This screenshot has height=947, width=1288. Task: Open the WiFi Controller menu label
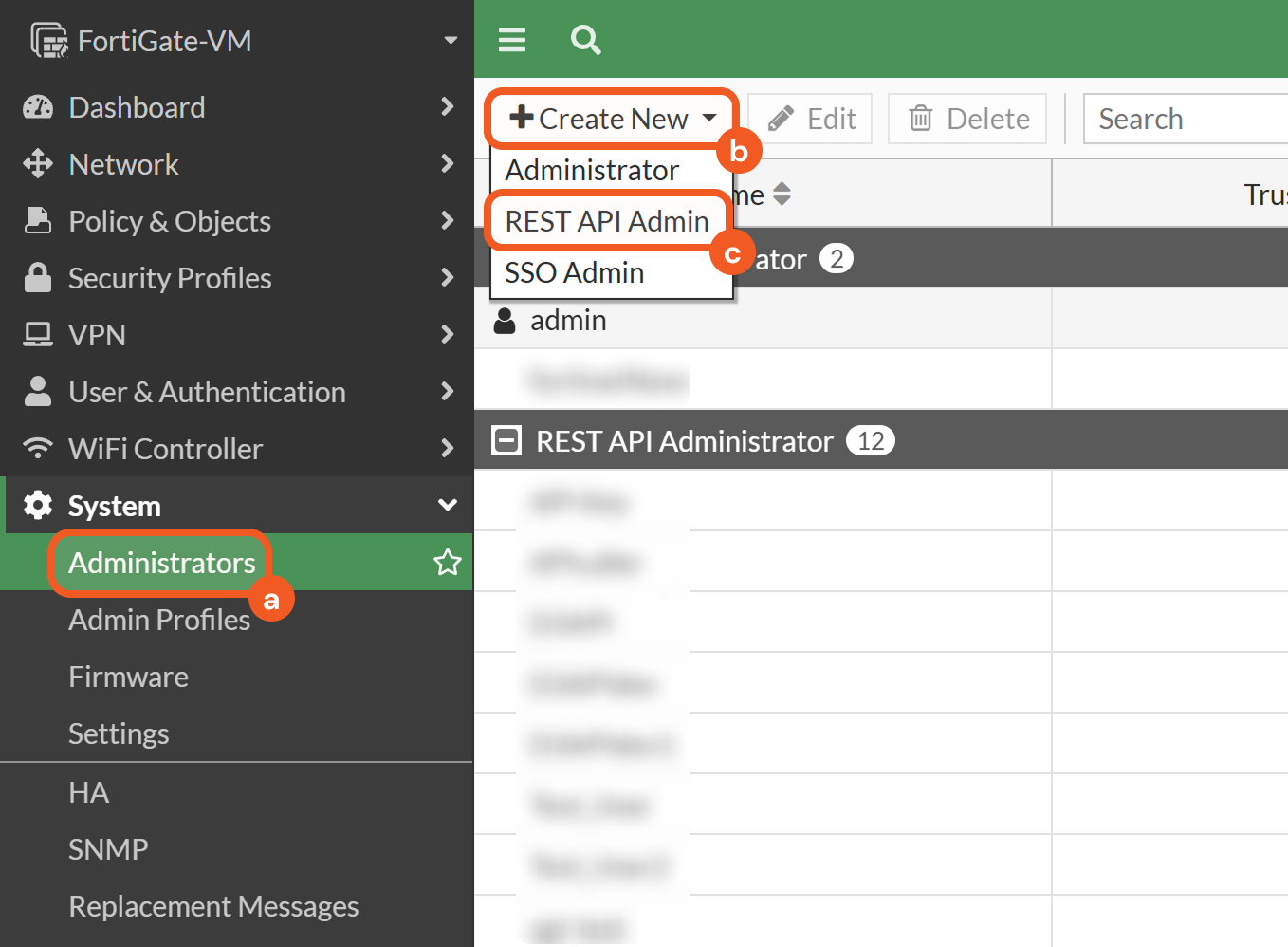pos(166,449)
